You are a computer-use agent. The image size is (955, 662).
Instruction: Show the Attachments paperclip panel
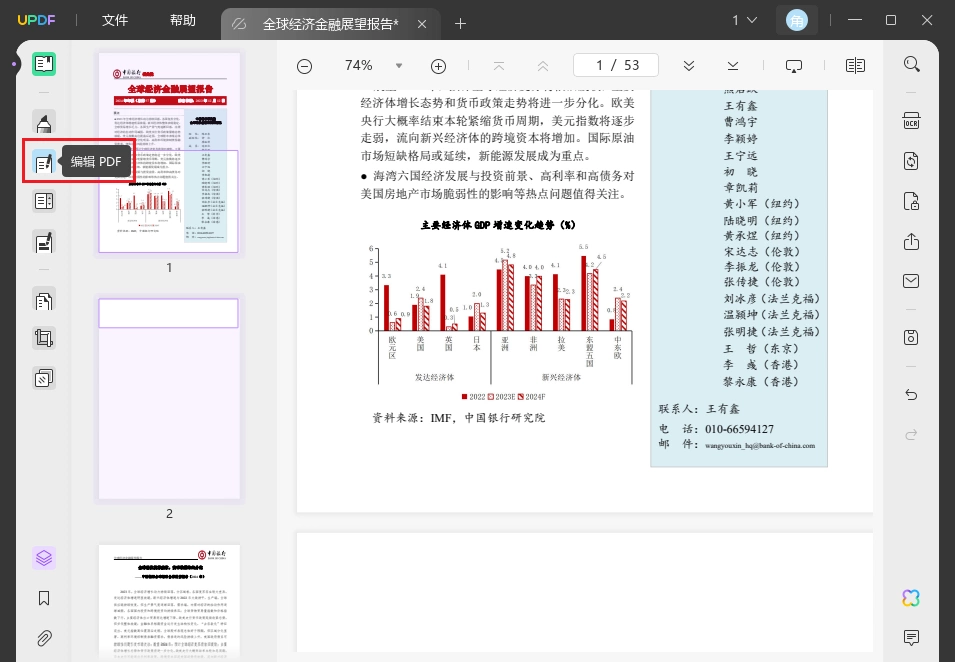44,638
